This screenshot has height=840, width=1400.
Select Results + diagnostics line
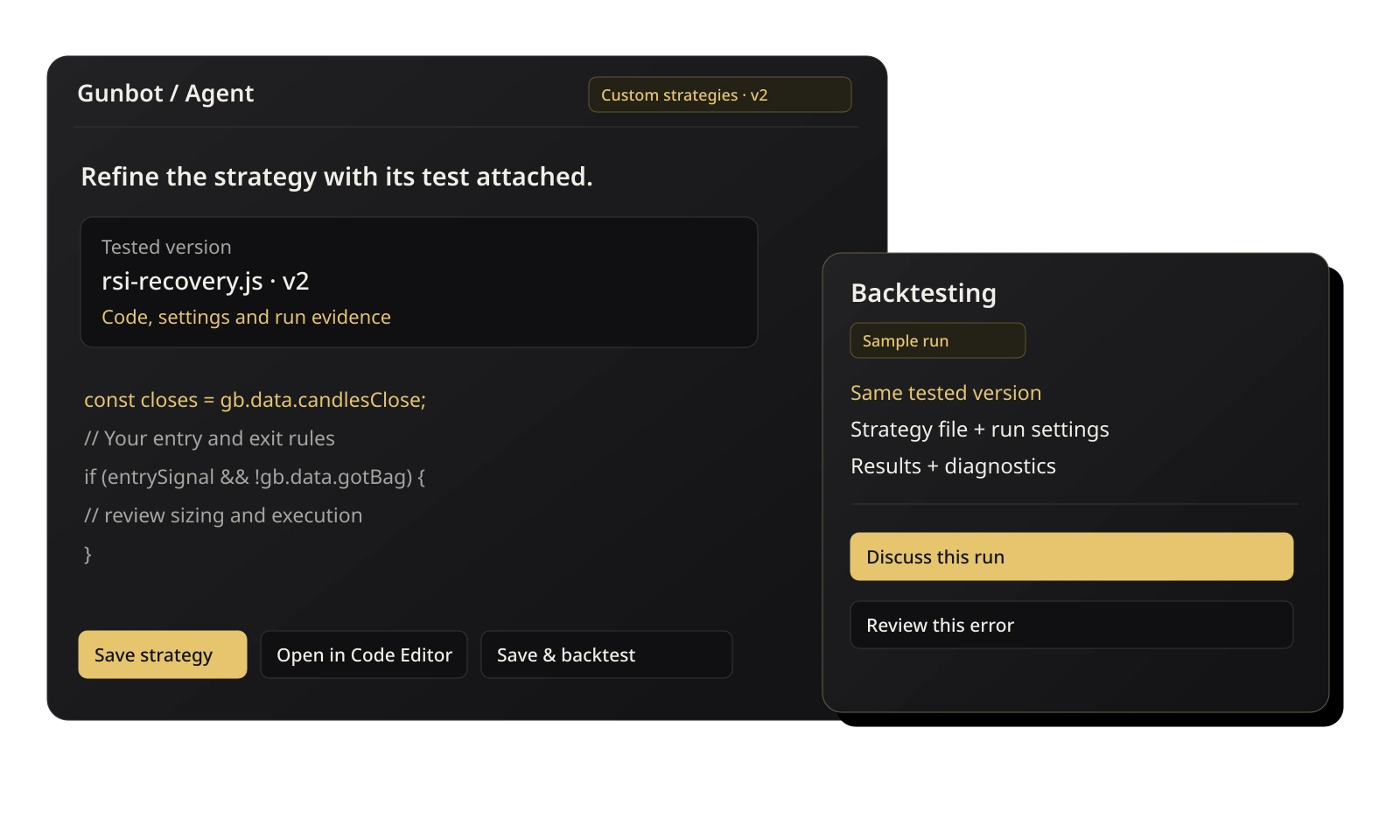953,466
